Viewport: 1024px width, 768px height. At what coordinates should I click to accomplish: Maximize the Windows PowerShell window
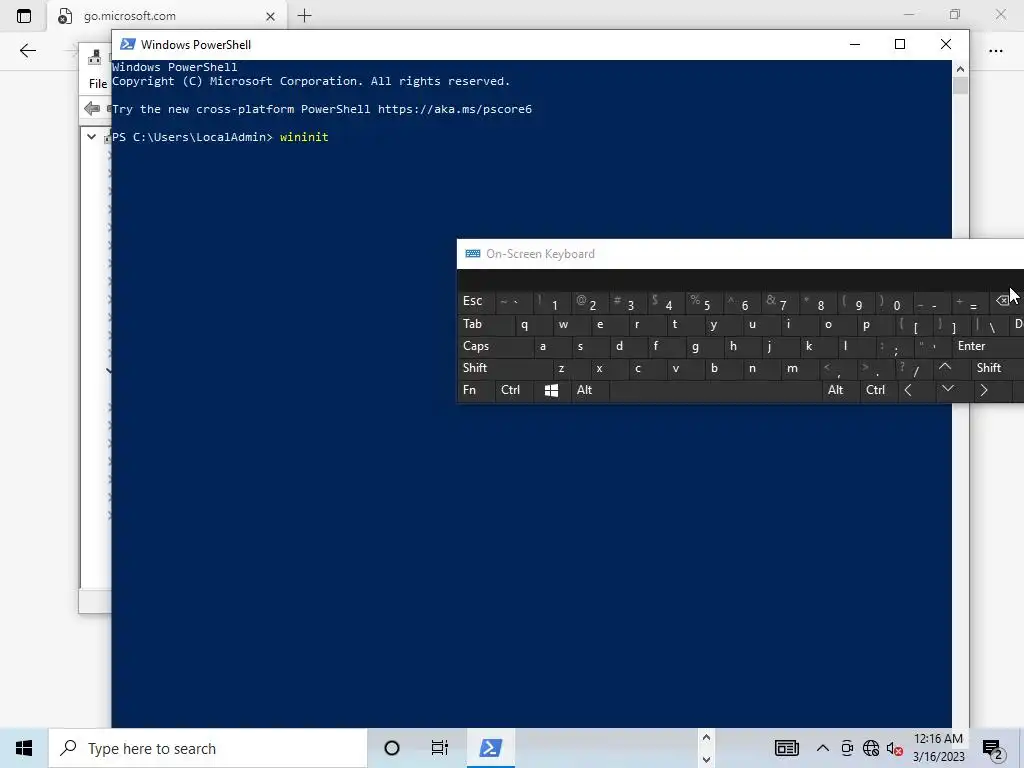click(900, 44)
